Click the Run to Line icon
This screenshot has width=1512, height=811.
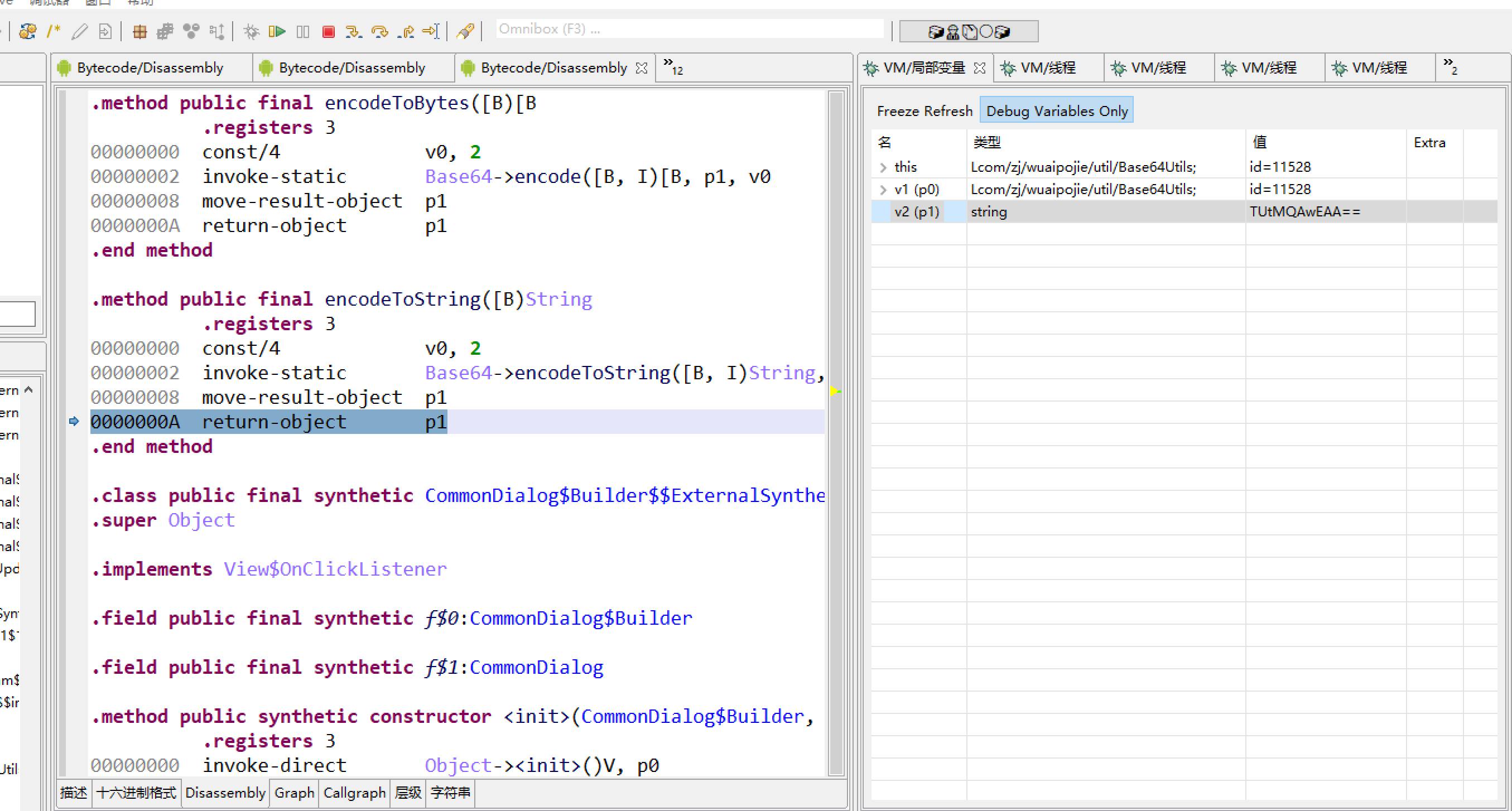431,31
